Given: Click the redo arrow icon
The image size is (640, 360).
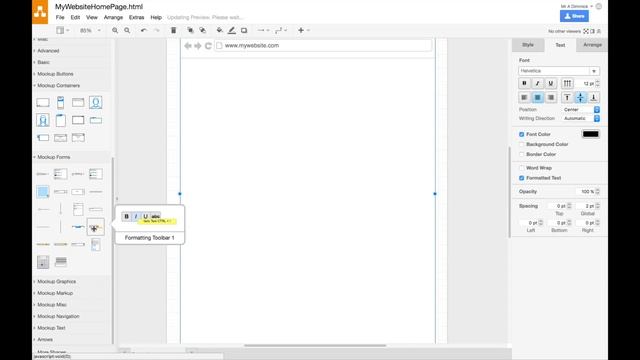Looking at the screenshot, I should point(156,30).
